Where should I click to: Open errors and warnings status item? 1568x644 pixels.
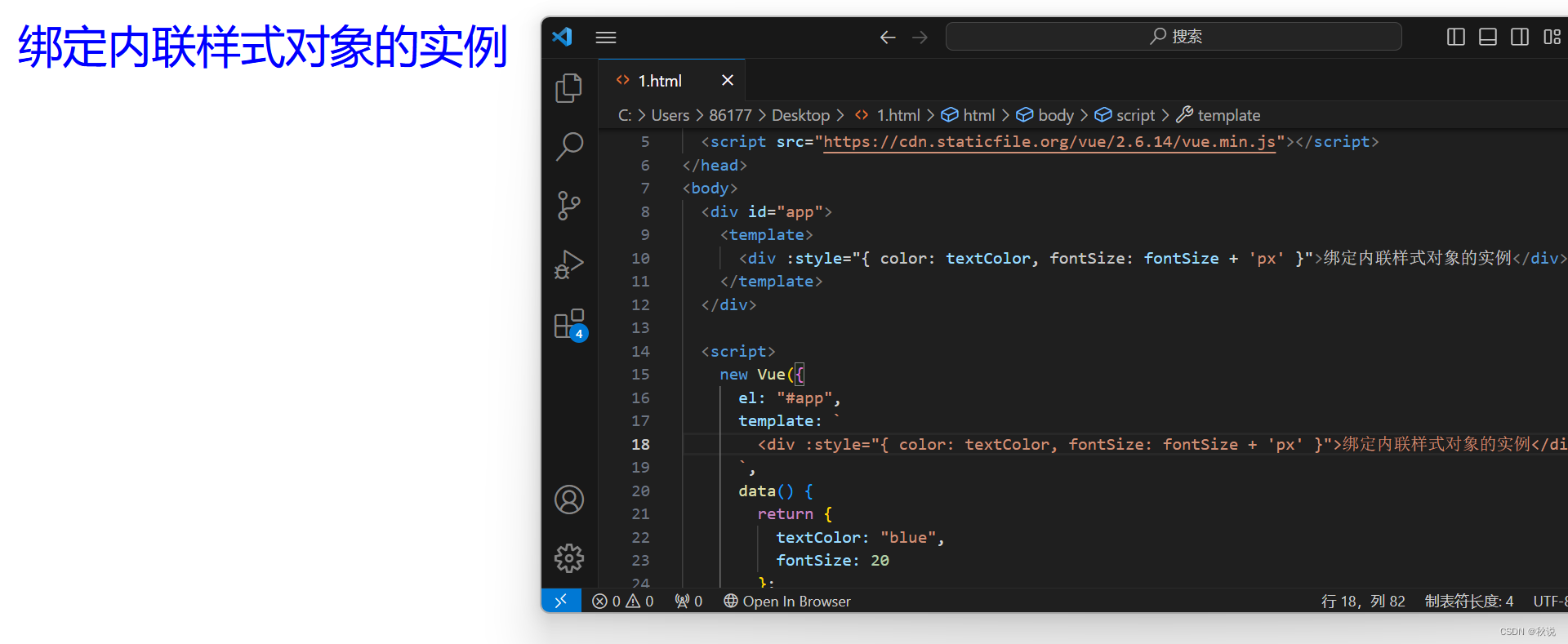(623, 602)
